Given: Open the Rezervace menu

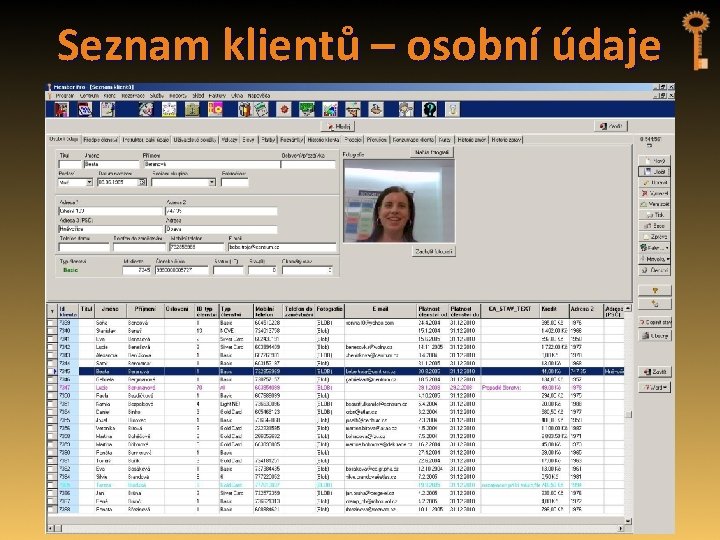Looking at the screenshot, I should point(133,96).
